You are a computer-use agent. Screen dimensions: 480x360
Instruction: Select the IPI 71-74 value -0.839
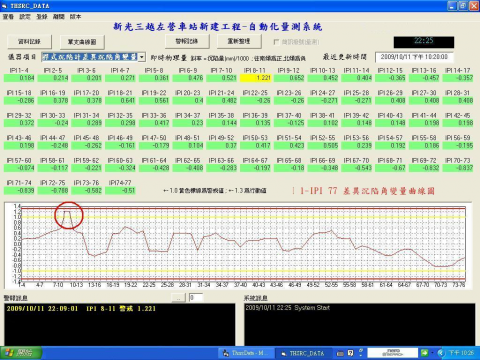[x=19, y=191]
